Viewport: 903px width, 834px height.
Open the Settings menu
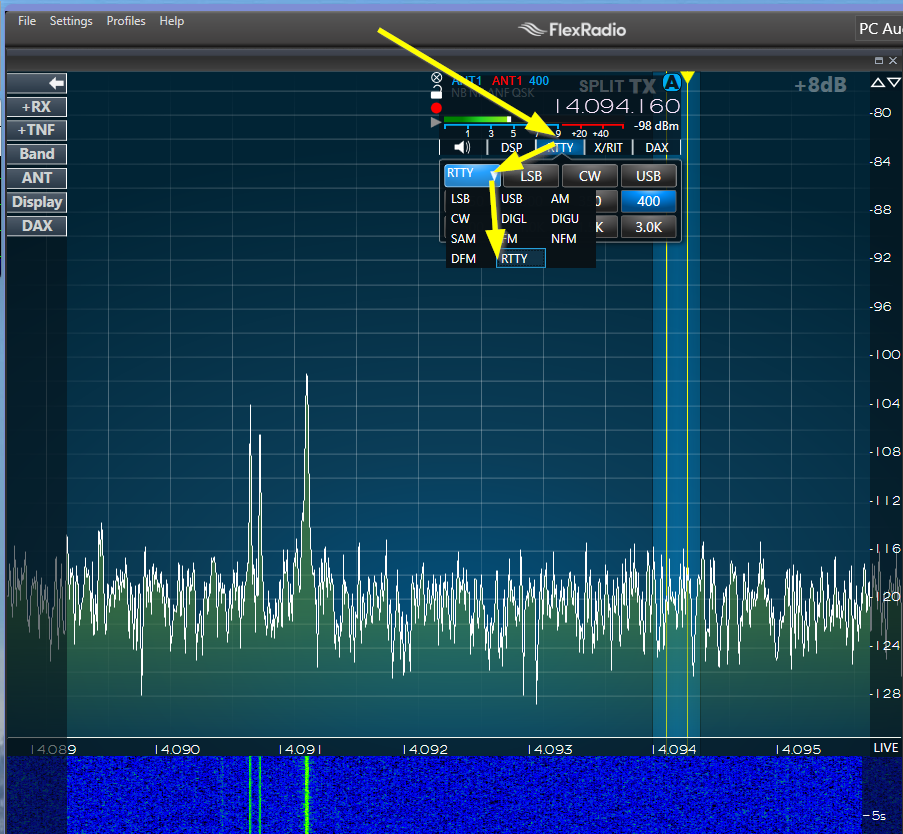(71, 21)
